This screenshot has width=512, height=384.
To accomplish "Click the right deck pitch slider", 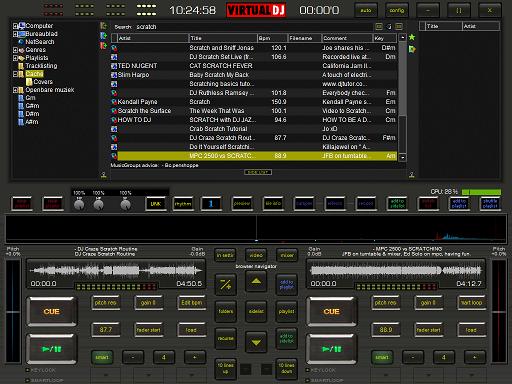I will [x=499, y=311].
